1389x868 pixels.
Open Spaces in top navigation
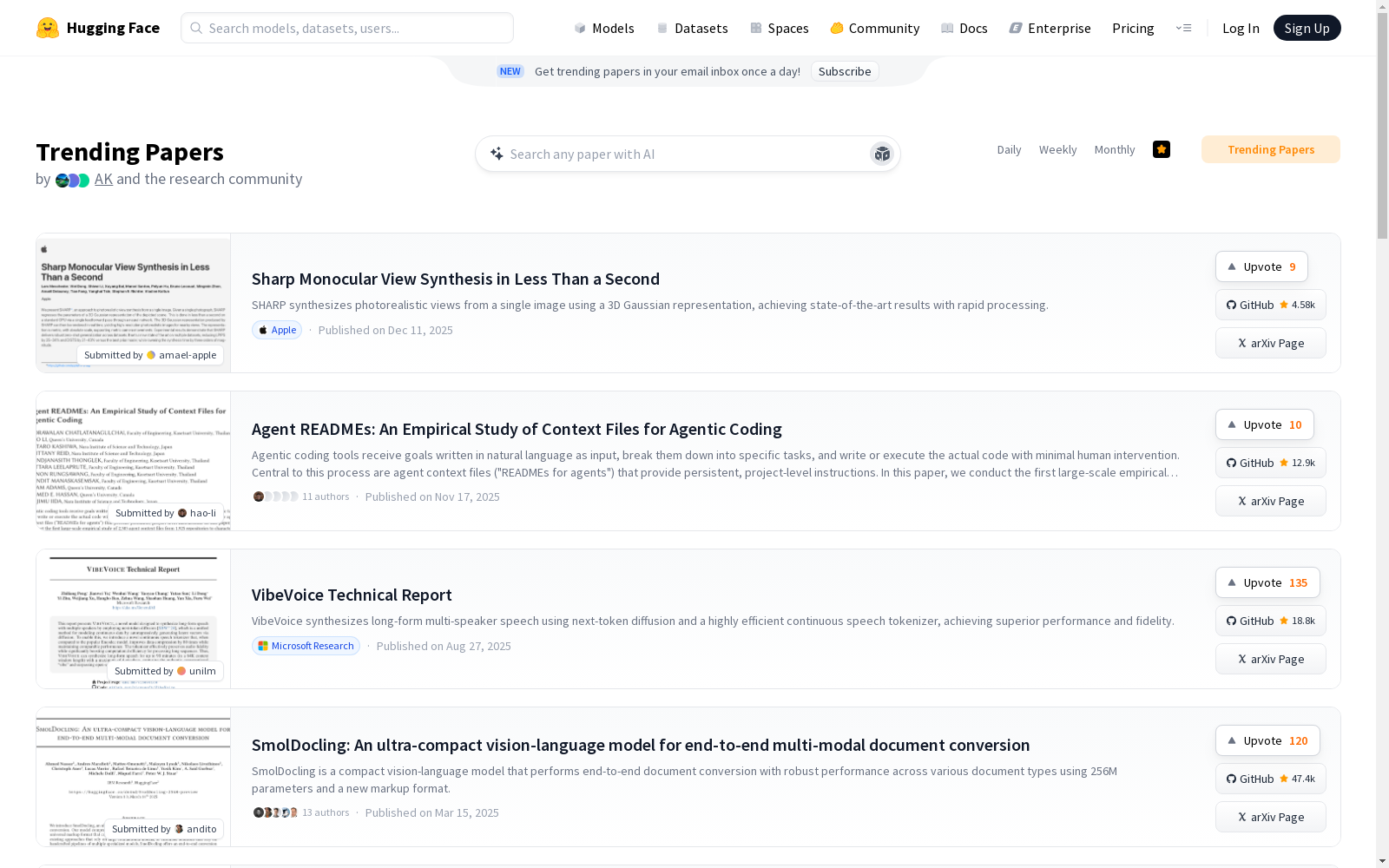pos(779,28)
